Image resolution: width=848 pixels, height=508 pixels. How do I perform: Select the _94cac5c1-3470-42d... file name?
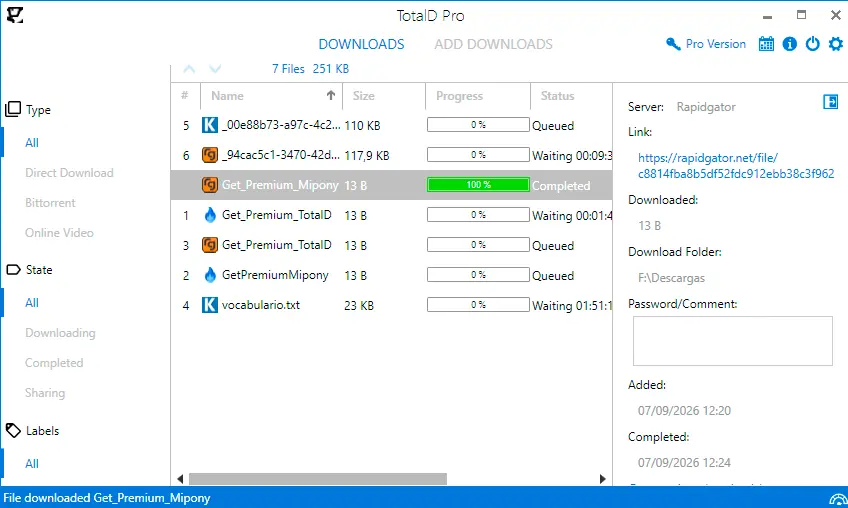pos(281,155)
